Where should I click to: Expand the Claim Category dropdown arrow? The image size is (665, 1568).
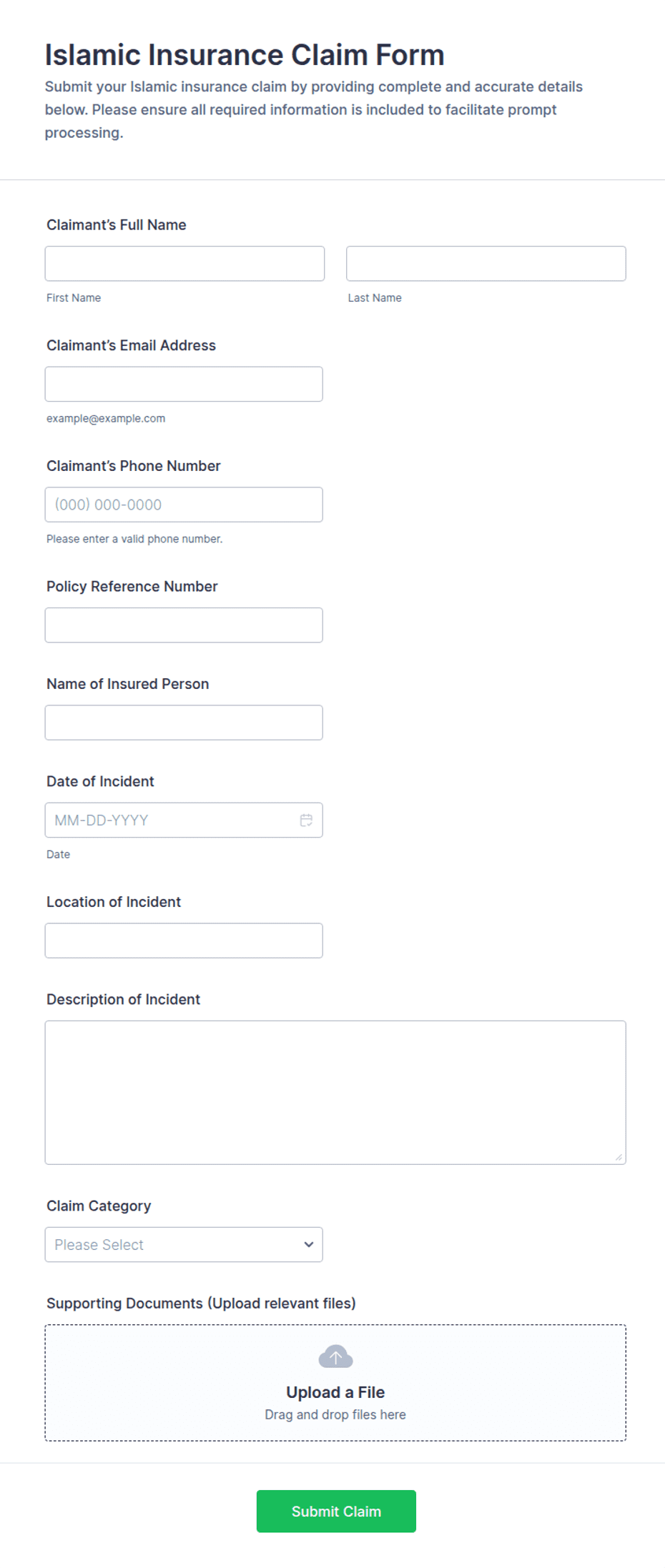309,1244
